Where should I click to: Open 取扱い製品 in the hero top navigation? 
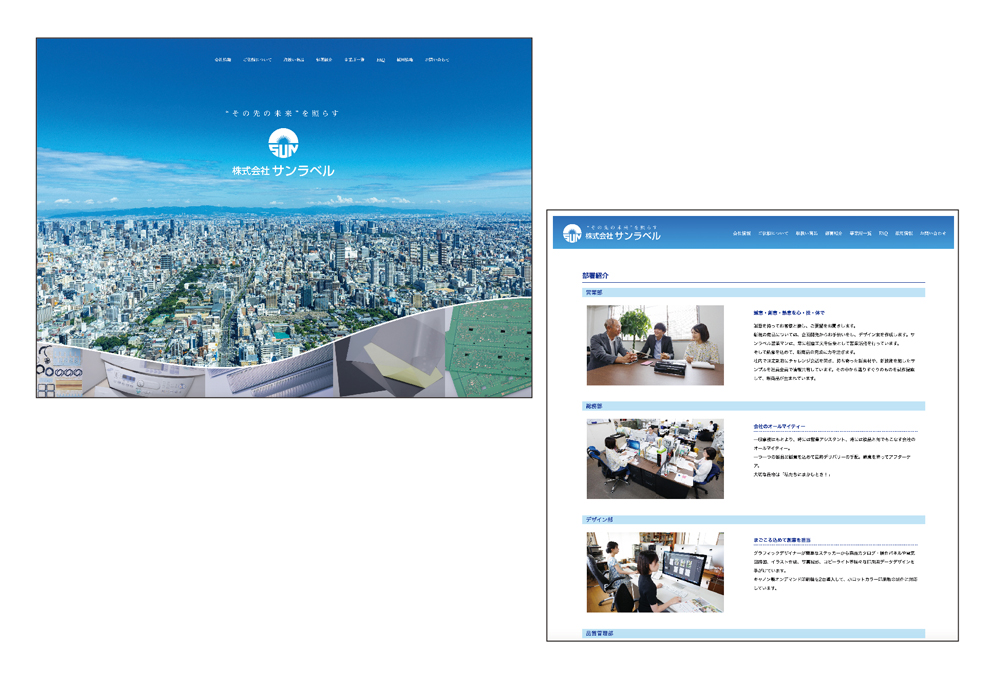294,60
